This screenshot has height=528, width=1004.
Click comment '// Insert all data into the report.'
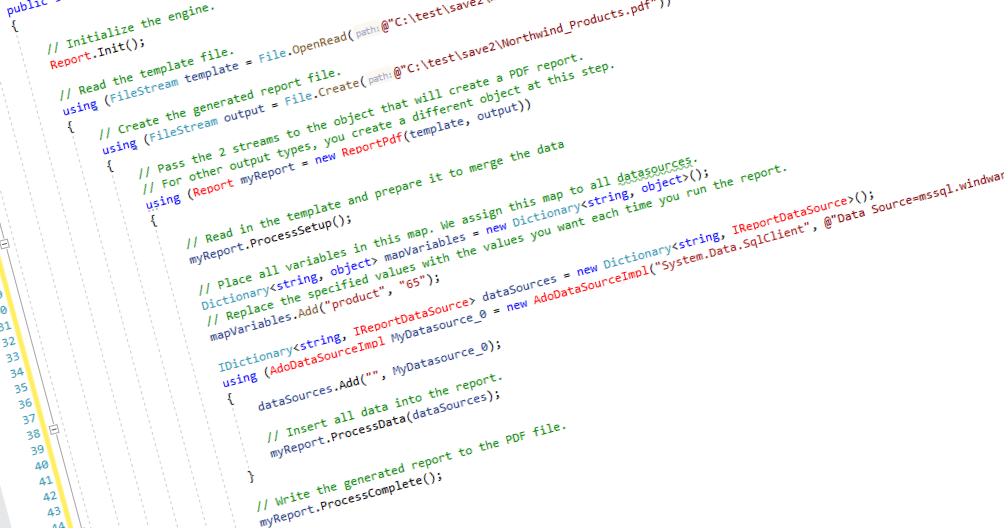pyautogui.click(x=385, y=408)
